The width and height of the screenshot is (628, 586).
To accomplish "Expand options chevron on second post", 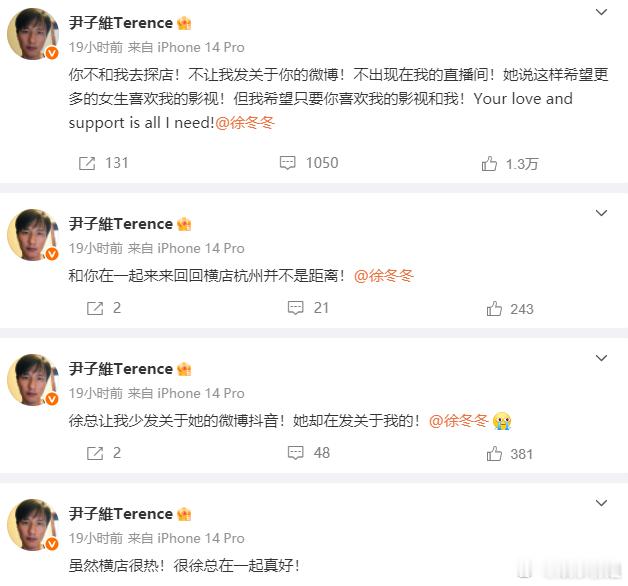I will pyautogui.click(x=601, y=213).
